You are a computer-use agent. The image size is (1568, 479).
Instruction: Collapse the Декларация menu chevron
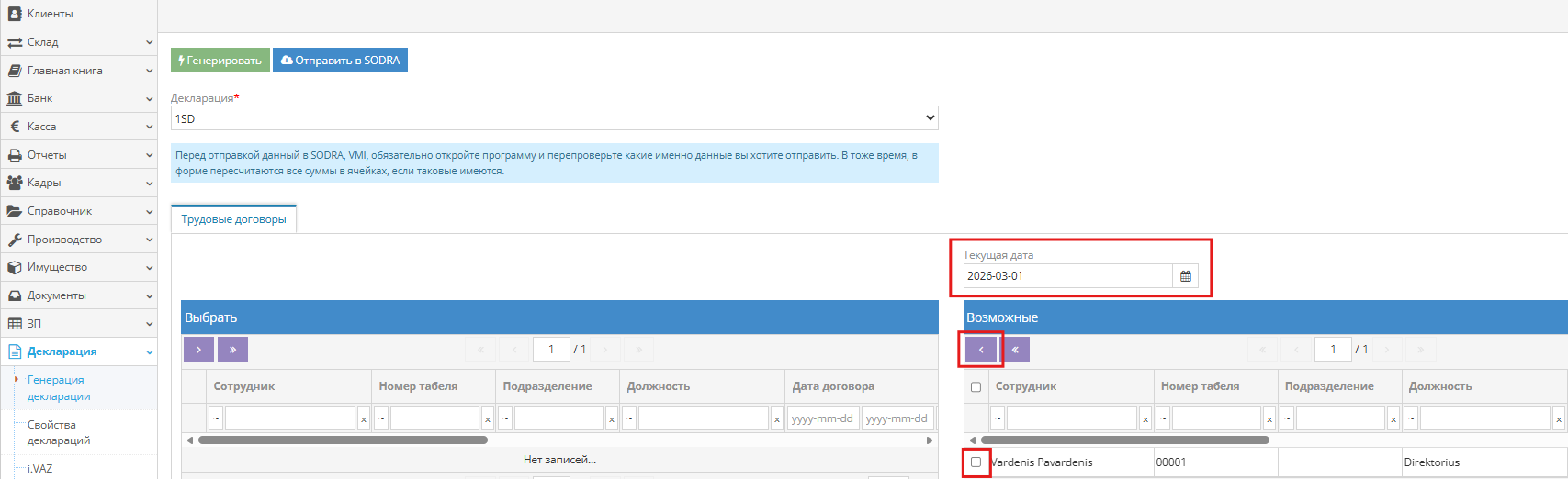pos(149,351)
